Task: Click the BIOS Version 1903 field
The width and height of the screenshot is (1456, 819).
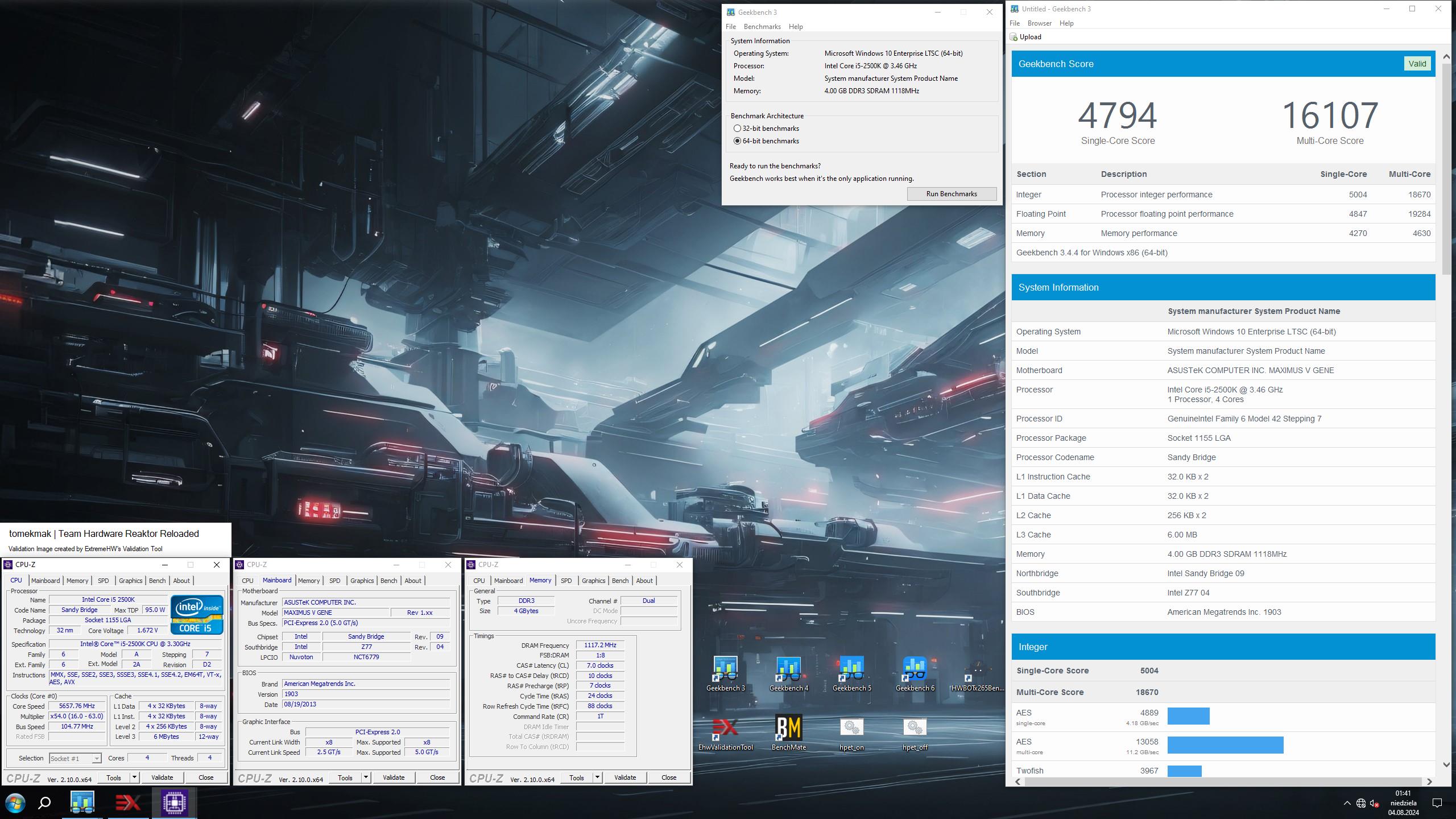Action: click(366, 694)
